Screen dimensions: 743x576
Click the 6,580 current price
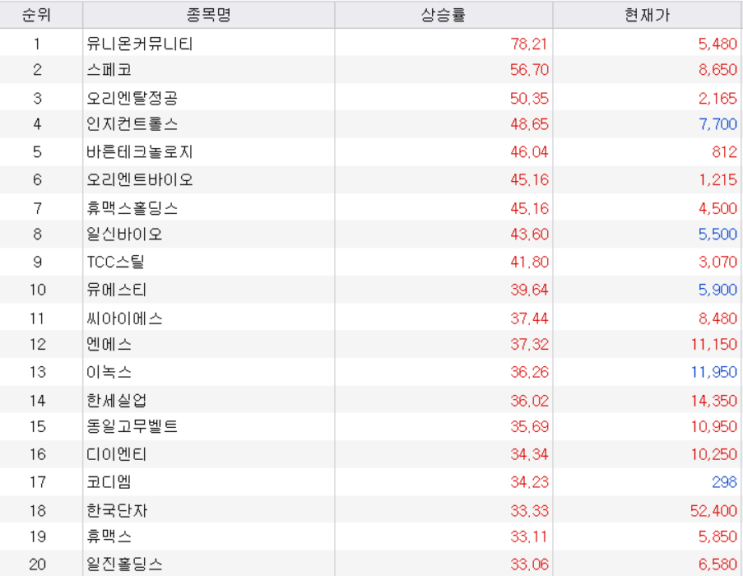[x=717, y=564]
